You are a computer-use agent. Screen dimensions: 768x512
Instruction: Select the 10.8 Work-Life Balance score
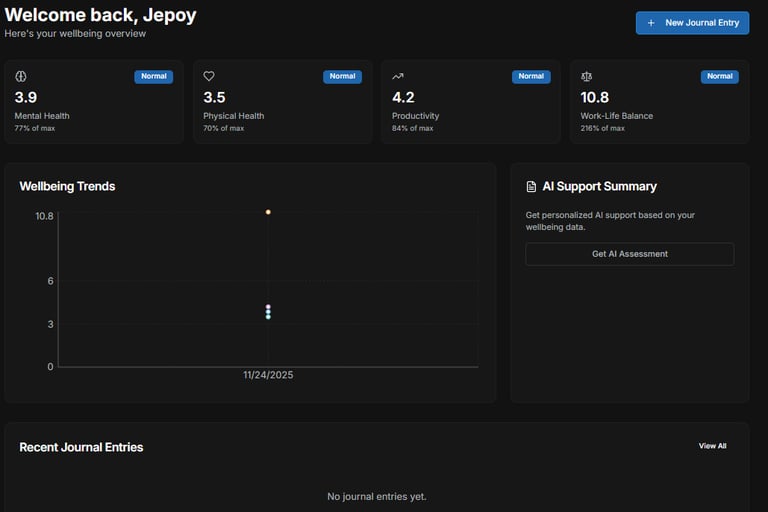(595, 98)
